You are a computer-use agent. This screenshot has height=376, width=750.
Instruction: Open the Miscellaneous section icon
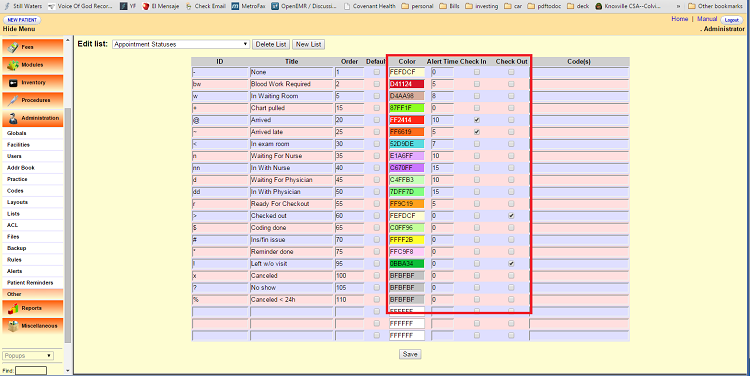point(13,326)
